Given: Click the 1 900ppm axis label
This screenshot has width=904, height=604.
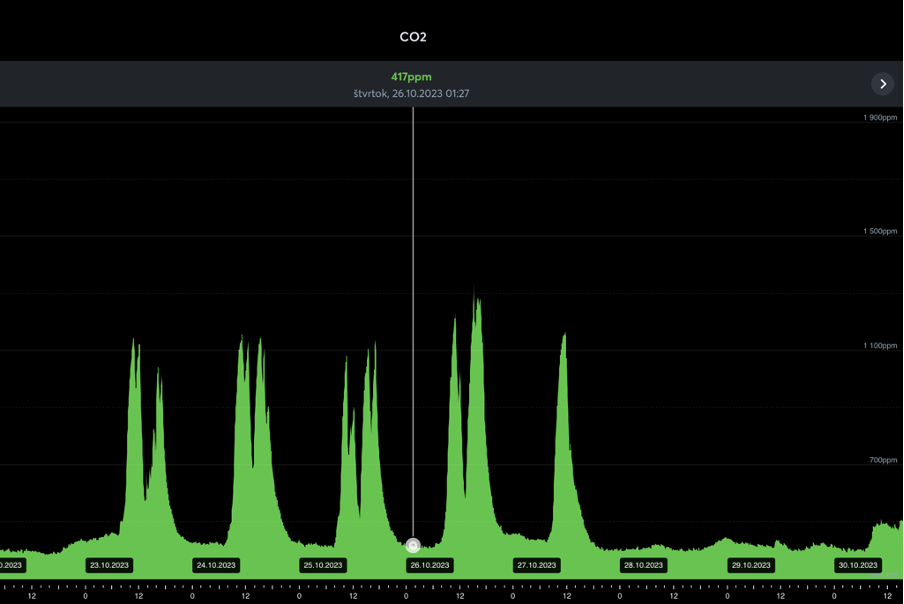Looking at the screenshot, I should pyautogui.click(x=880, y=118).
